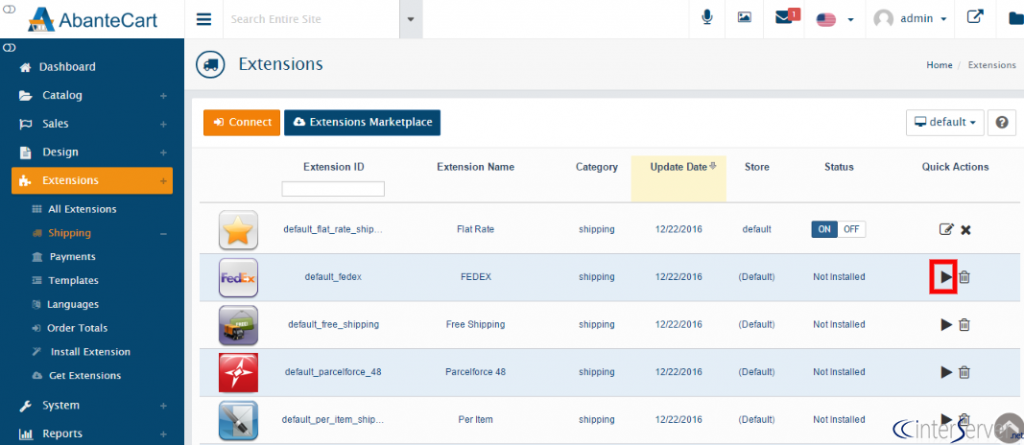Screen dimensions: 1024x445
Task: Click the default_fedex extension ID text
Action: [x=333, y=277]
